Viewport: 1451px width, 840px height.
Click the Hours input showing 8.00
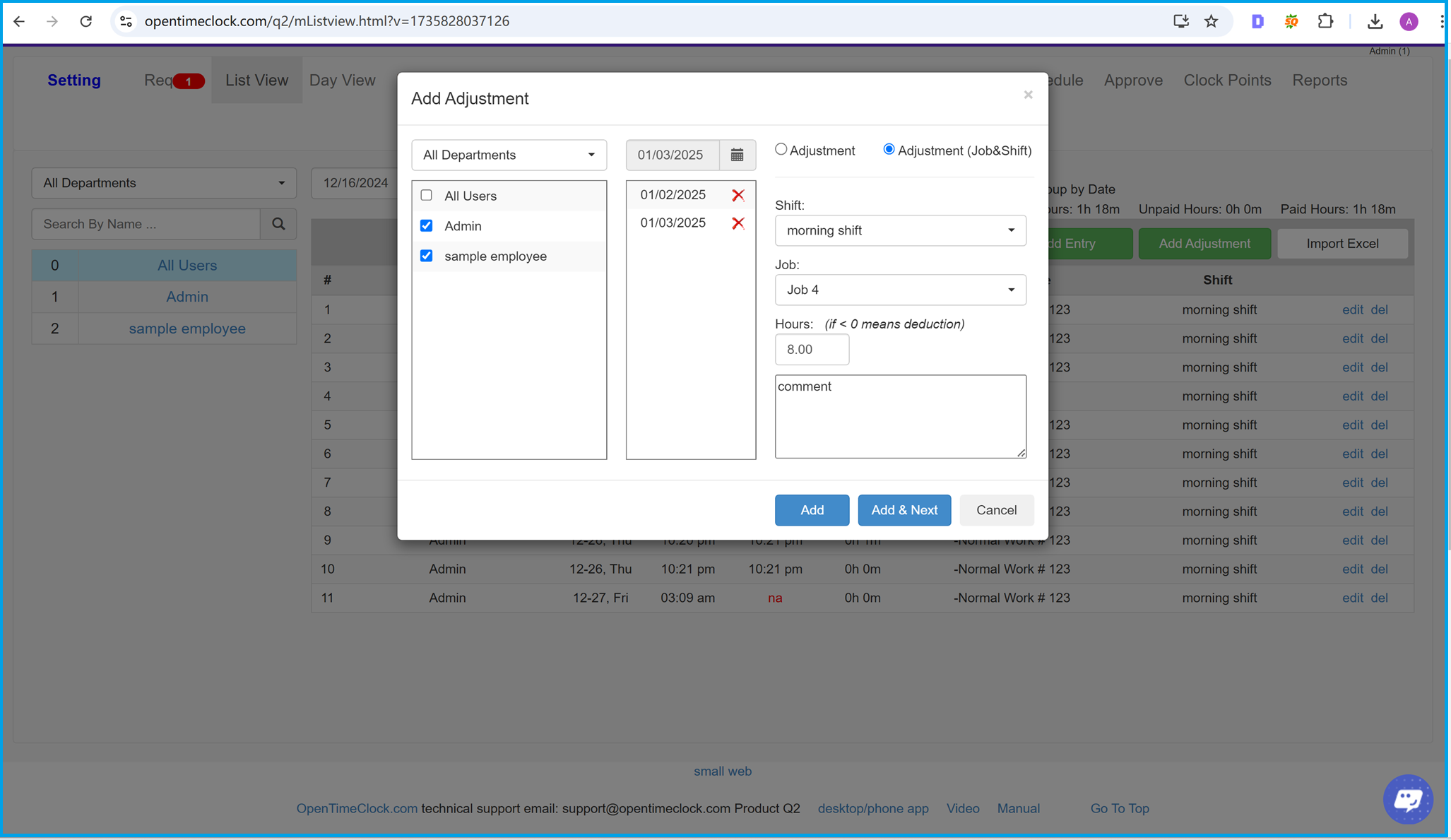tap(812, 350)
